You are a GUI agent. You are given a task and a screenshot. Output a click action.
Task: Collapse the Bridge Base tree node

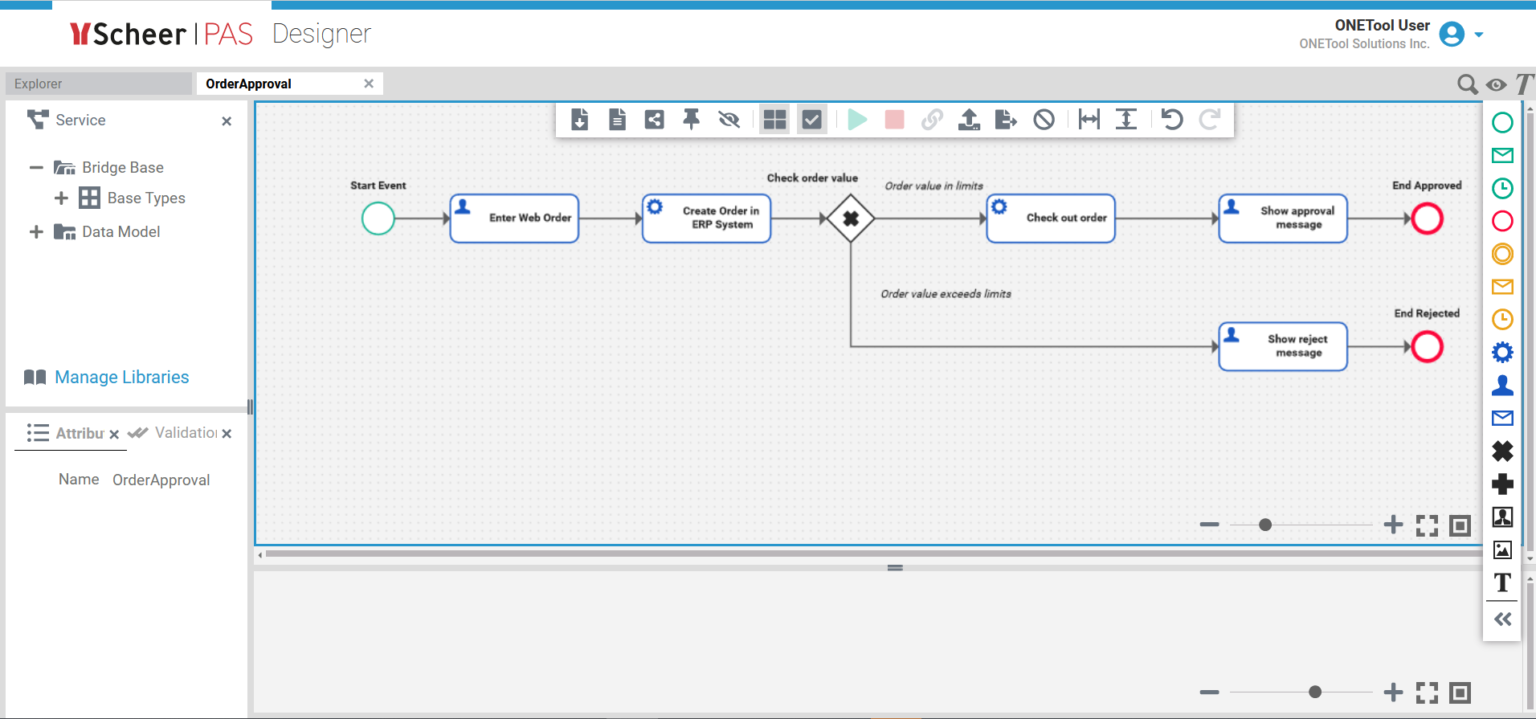[x=36, y=168]
